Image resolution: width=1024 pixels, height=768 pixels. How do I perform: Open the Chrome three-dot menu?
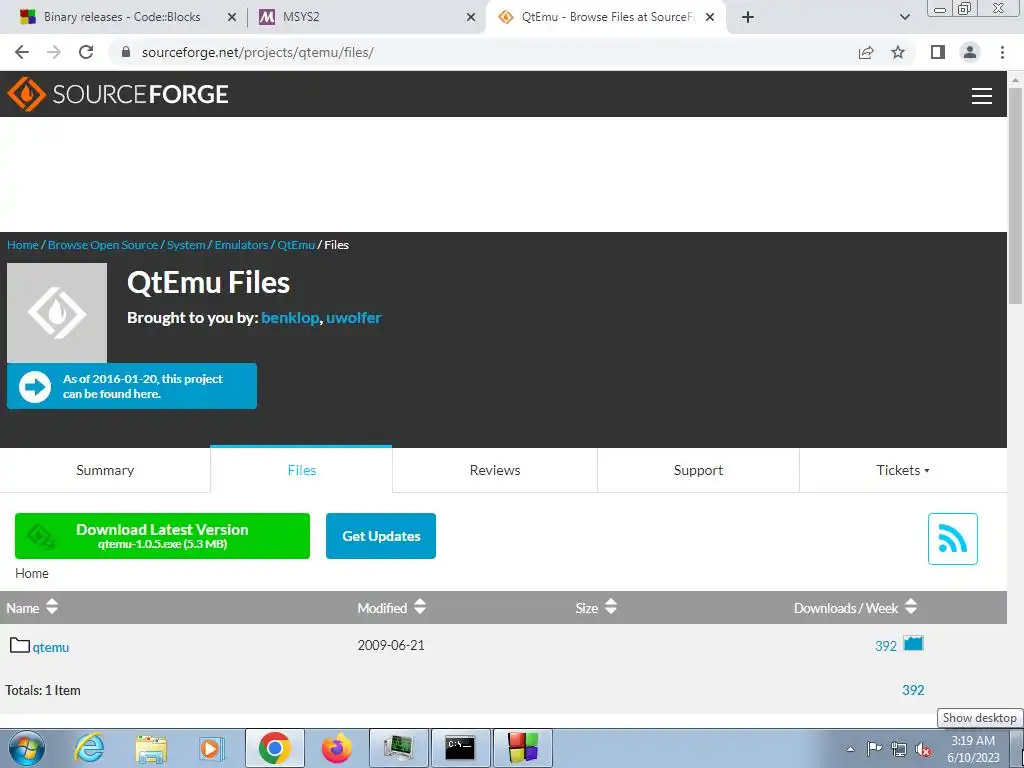pyautogui.click(x=1002, y=52)
